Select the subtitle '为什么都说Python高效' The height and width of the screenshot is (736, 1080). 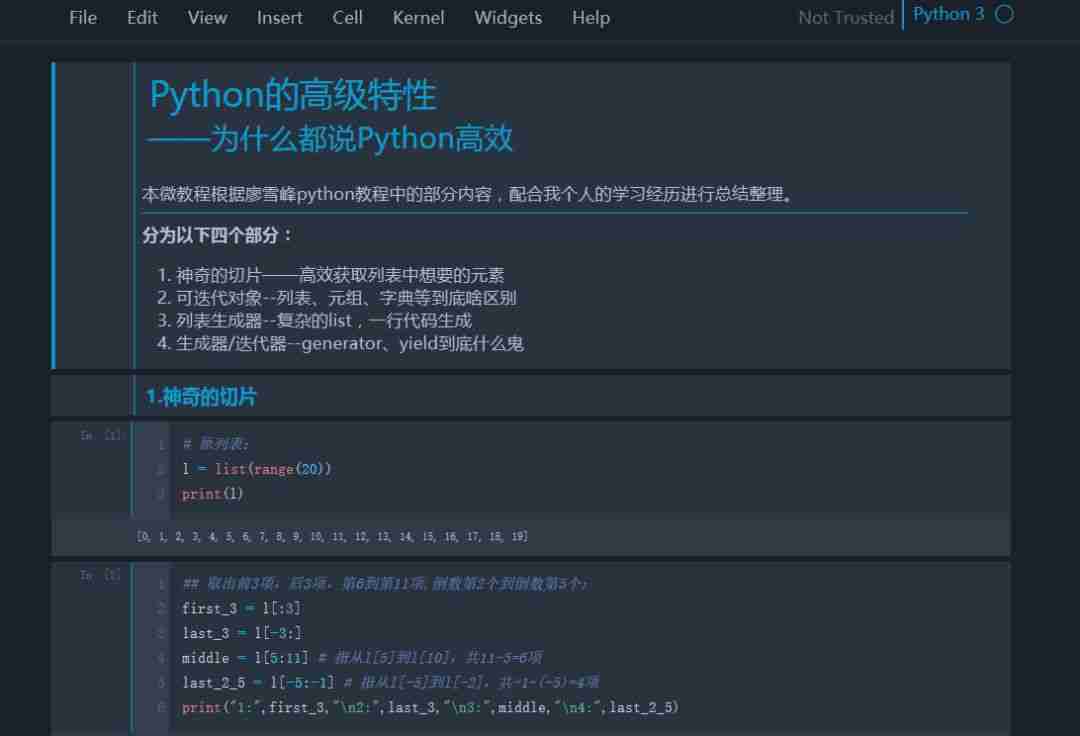point(361,138)
